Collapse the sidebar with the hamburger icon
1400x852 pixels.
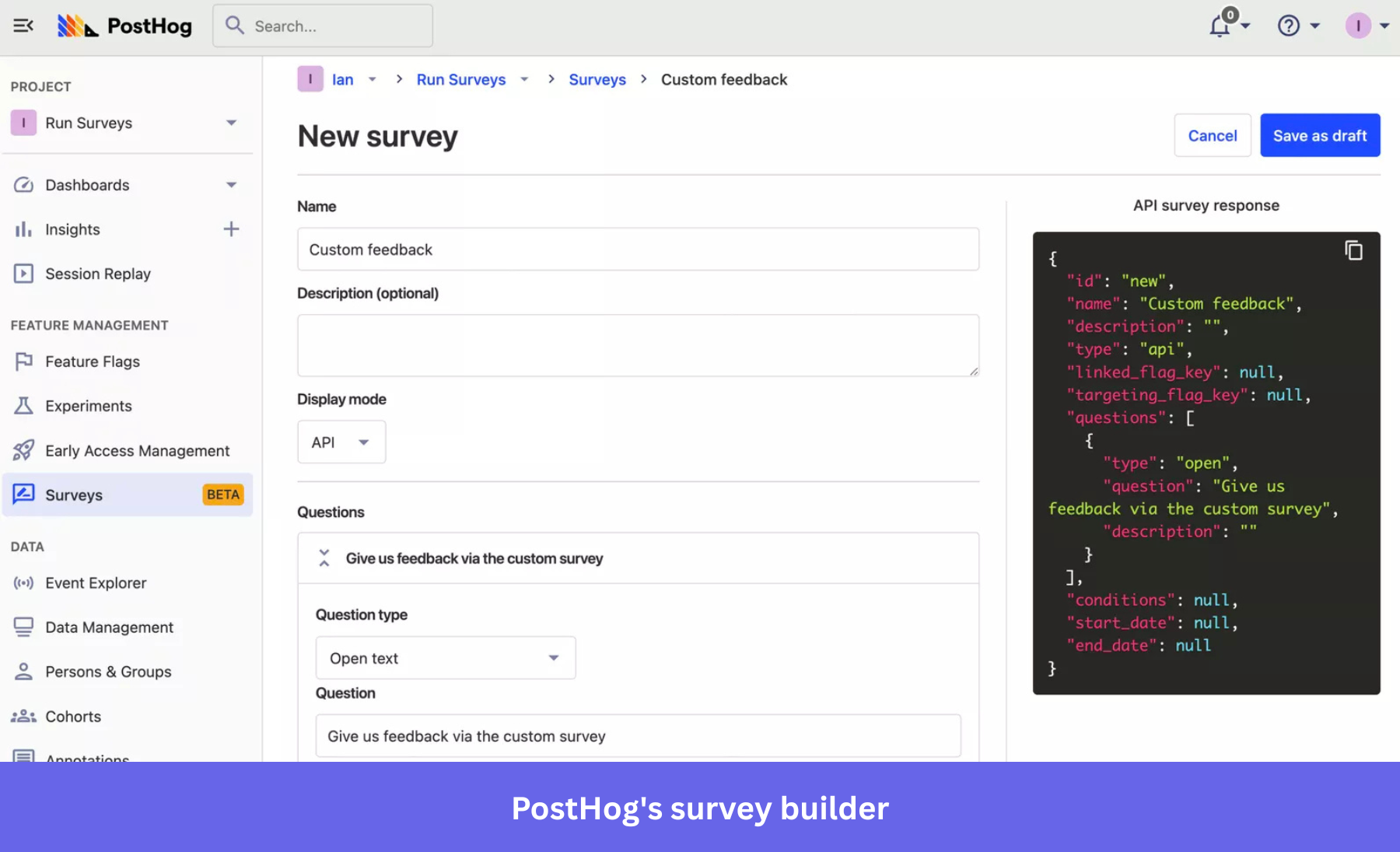[x=23, y=26]
